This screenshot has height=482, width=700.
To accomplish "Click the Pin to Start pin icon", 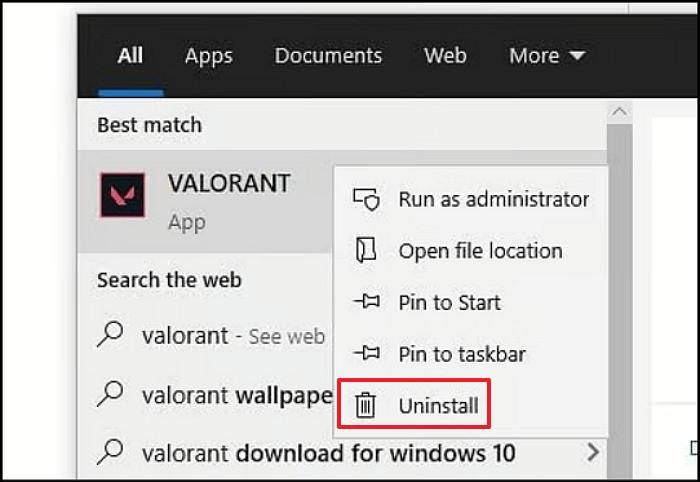I will [366, 303].
